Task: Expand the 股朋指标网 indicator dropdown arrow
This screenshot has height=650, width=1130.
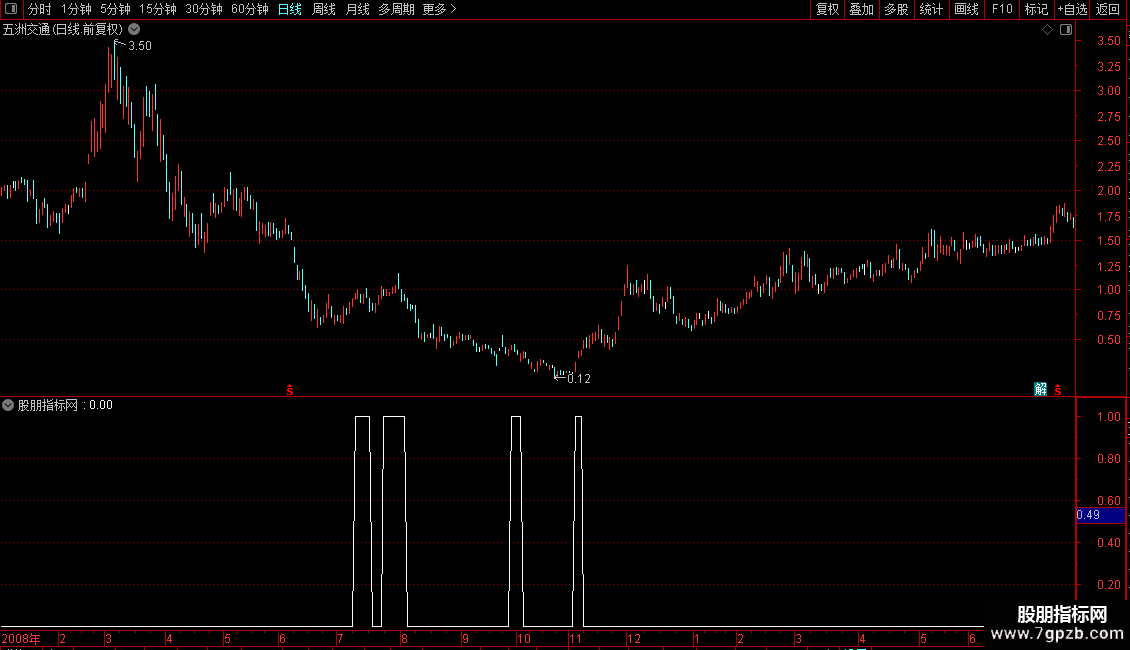Action: click(8, 405)
